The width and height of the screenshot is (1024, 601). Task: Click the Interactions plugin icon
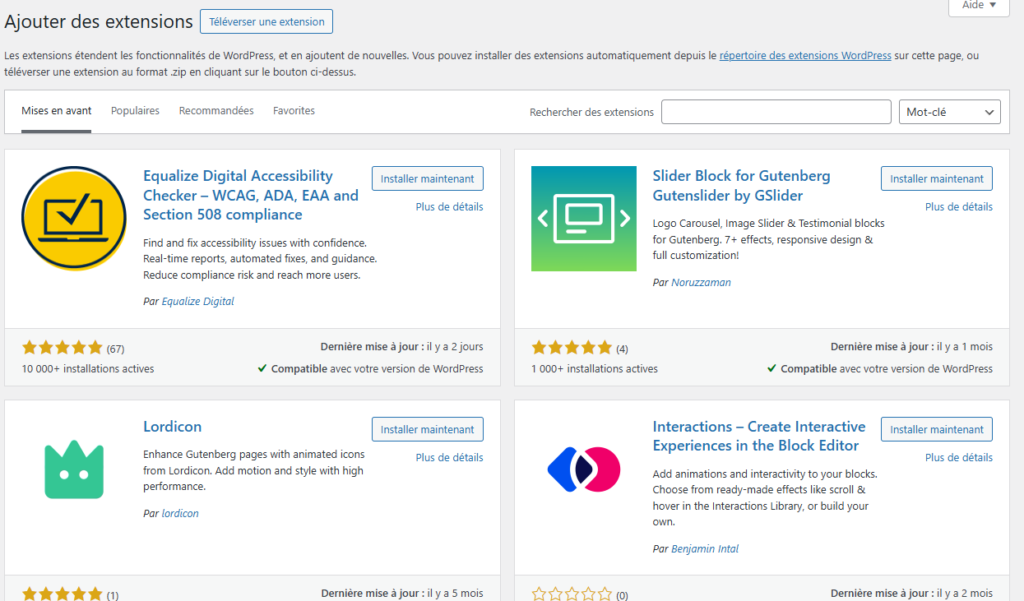pyautogui.click(x=584, y=470)
